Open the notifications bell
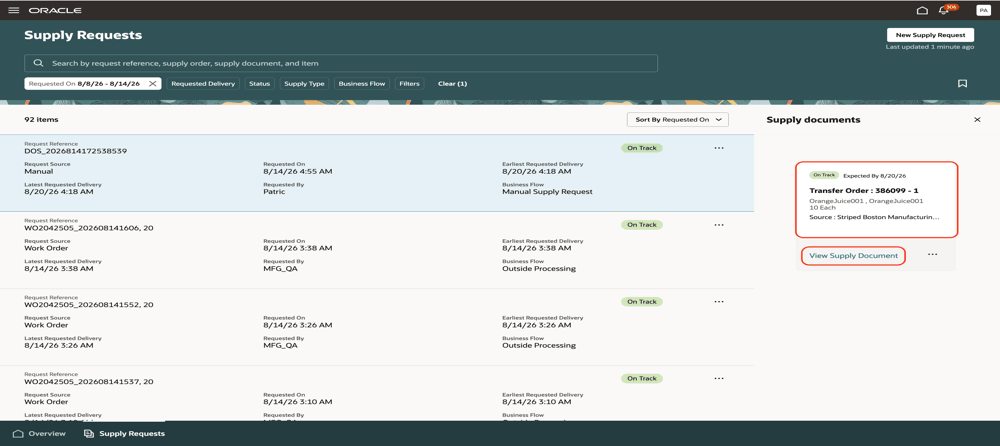 tap(944, 10)
